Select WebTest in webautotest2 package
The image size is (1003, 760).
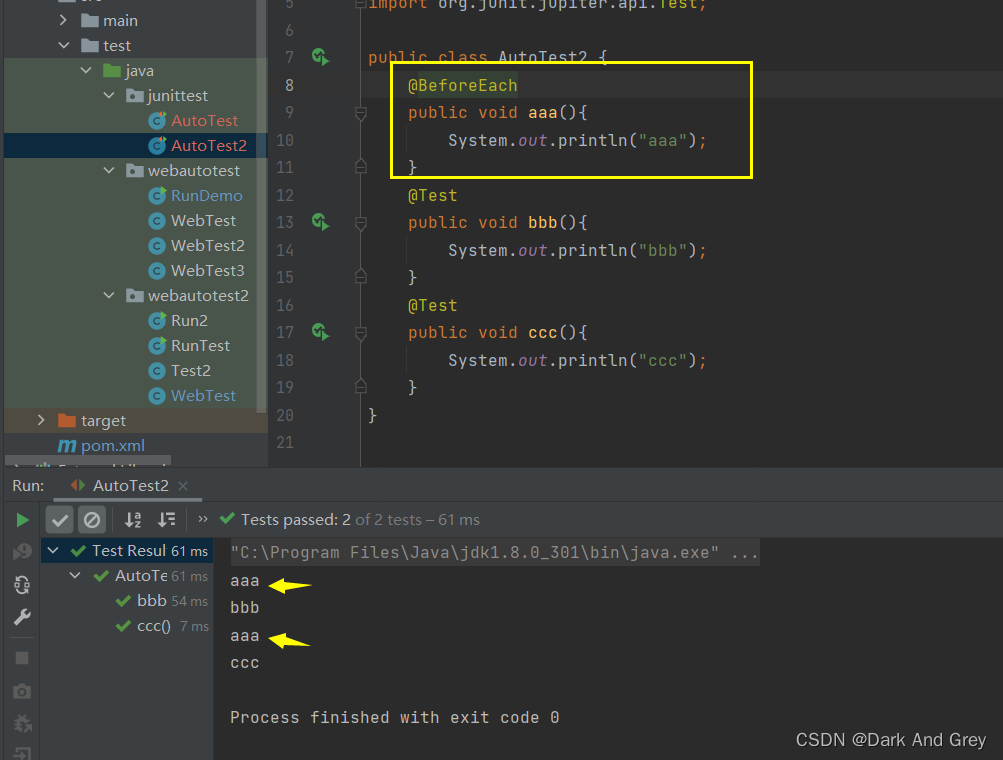[203, 395]
